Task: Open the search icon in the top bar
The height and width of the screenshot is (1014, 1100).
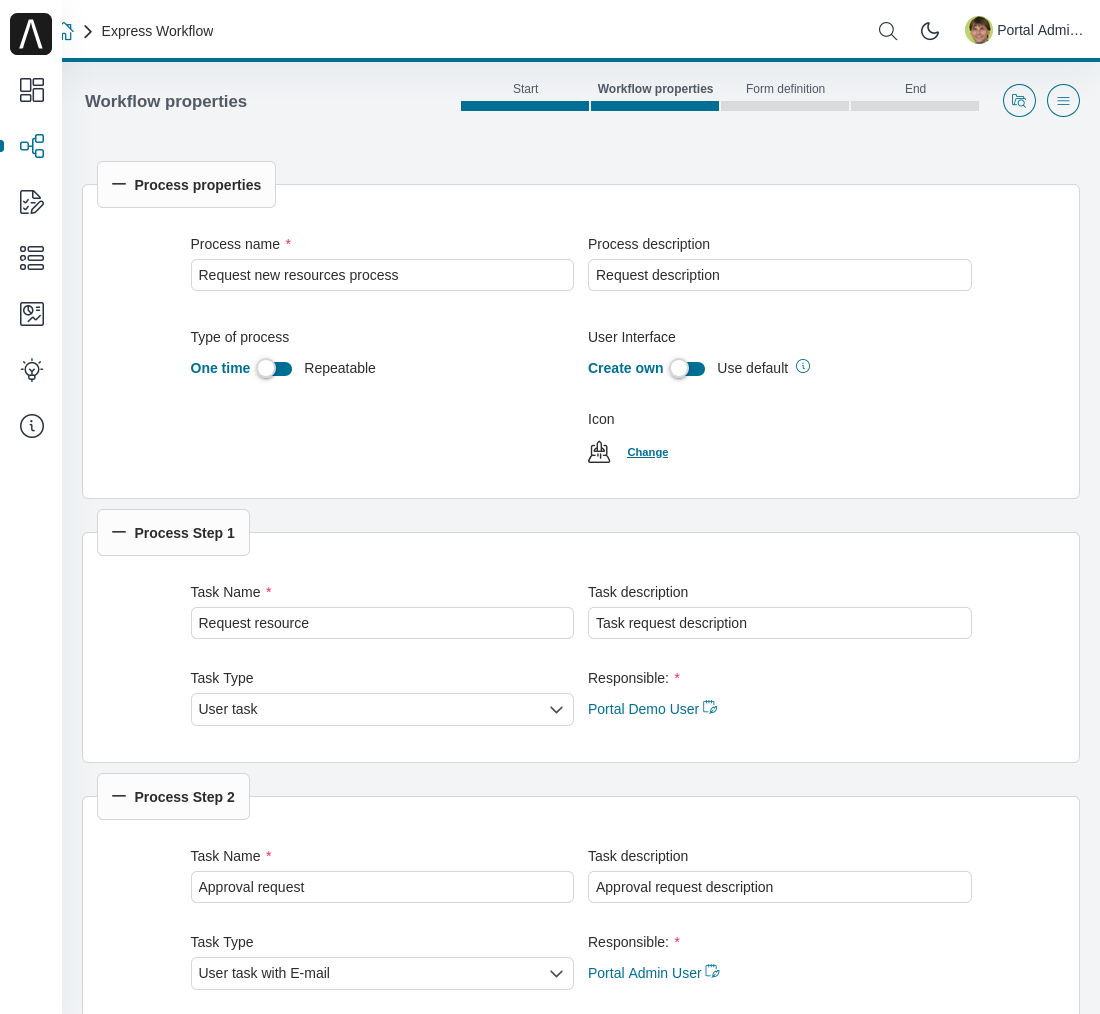Action: [888, 31]
